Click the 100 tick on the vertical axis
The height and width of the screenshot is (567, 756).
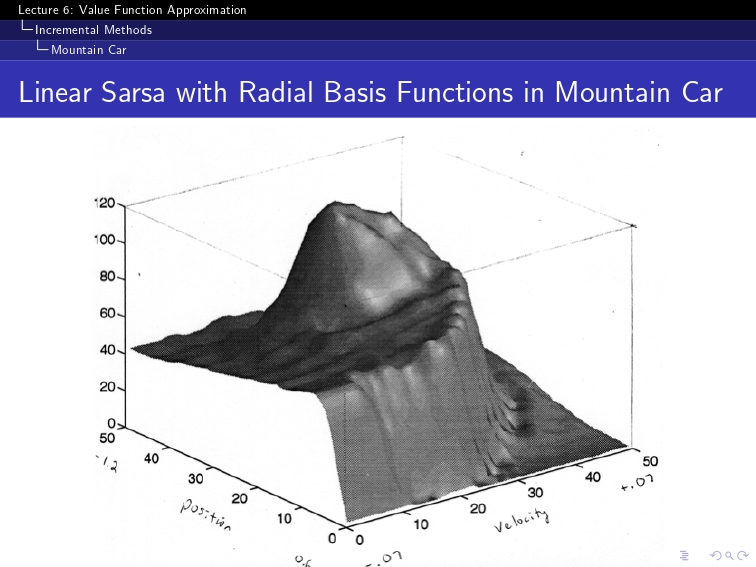(x=105, y=240)
